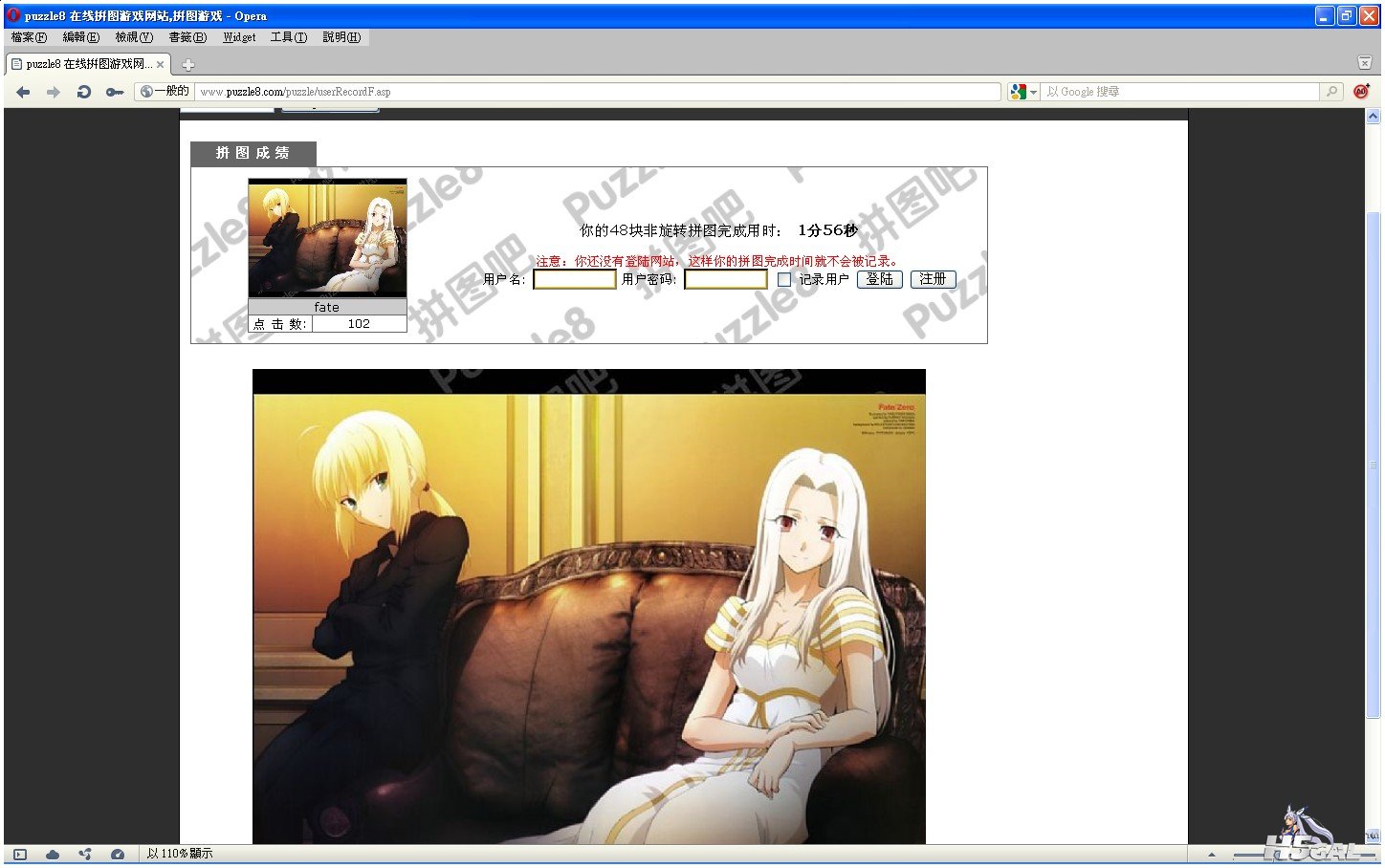This screenshot has width=1385, height=868.
Task: Reload the current page
Action: (84, 92)
